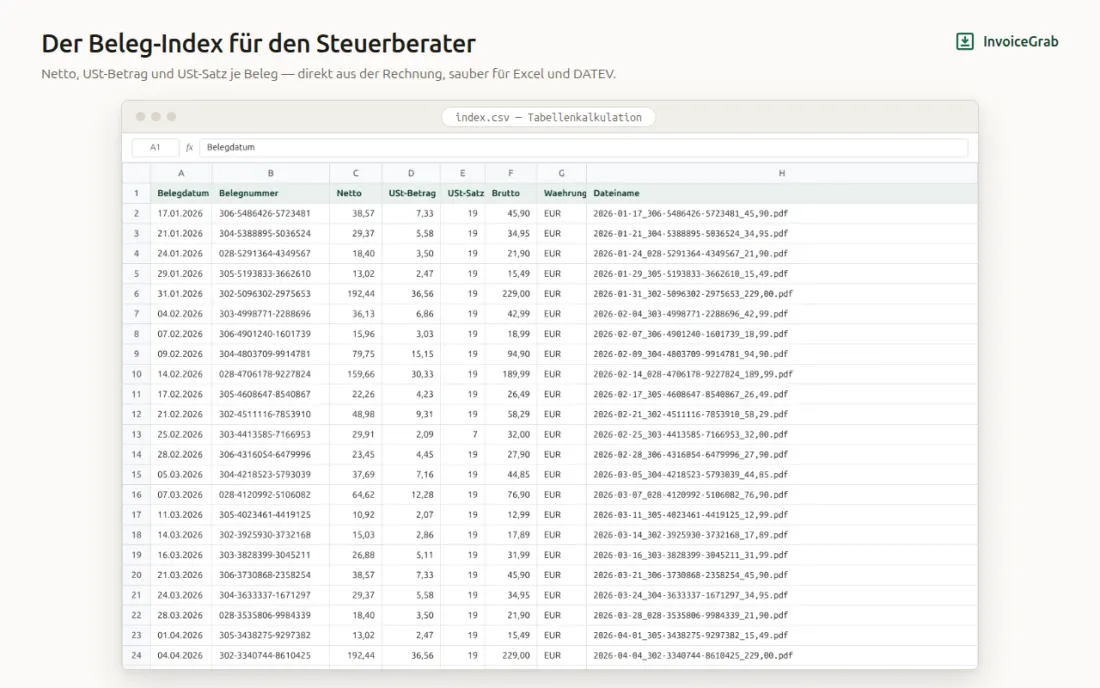The height and width of the screenshot is (688, 1100).
Task: Click Brutto value 229,00 in row 6
Action: pos(511,294)
